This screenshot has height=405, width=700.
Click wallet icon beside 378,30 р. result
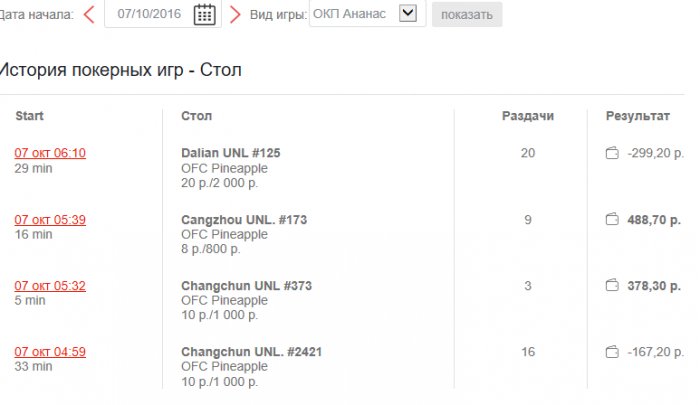point(612,286)
